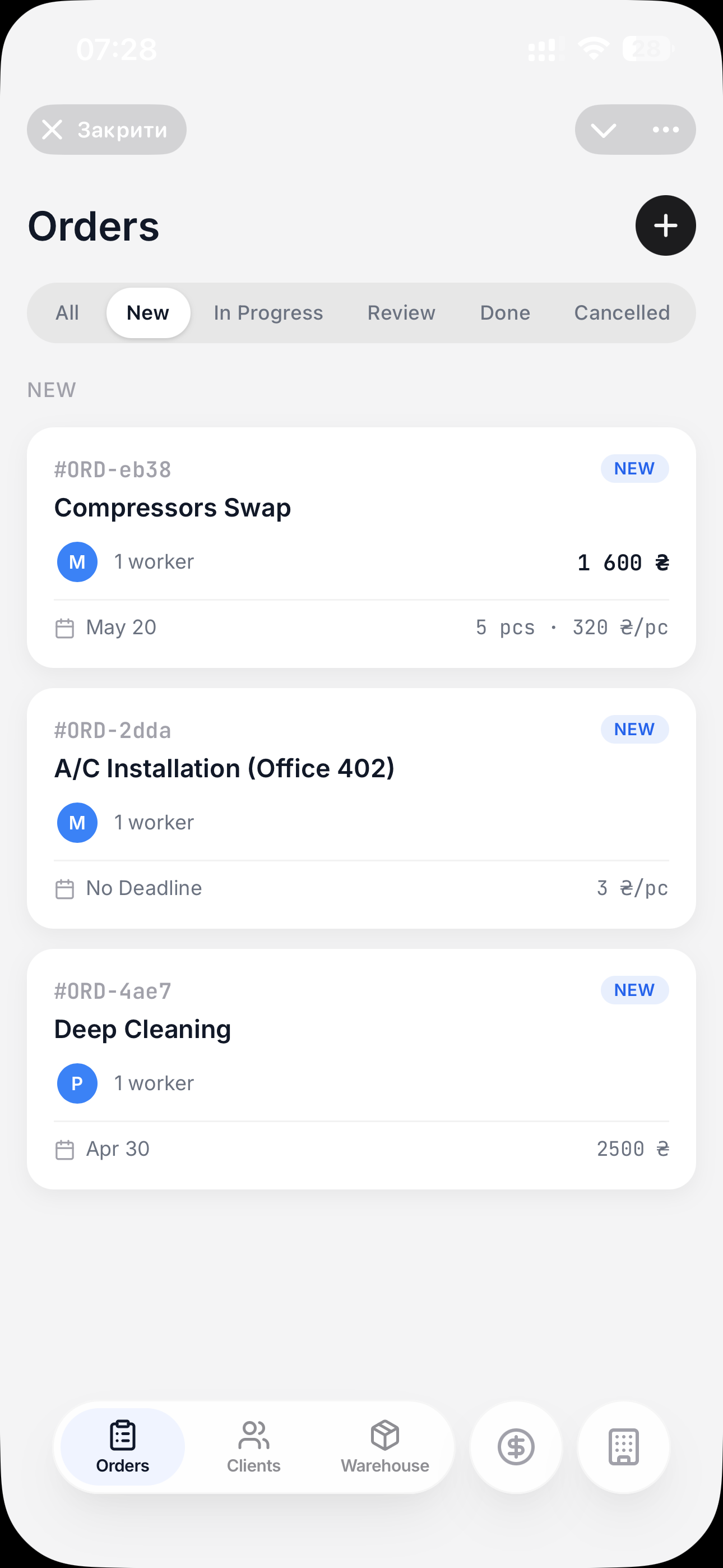Open the three-dots more options menu
This screenshot has width=723, height=1568.
click(x=665, y=130)
